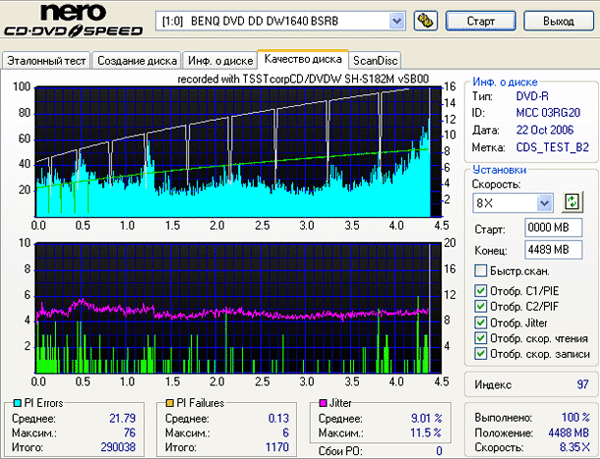Disable the Отобр. скор. записи checkbox
Image resolution: width=600 pixels, height=459 pixels.
click(482, 354)
